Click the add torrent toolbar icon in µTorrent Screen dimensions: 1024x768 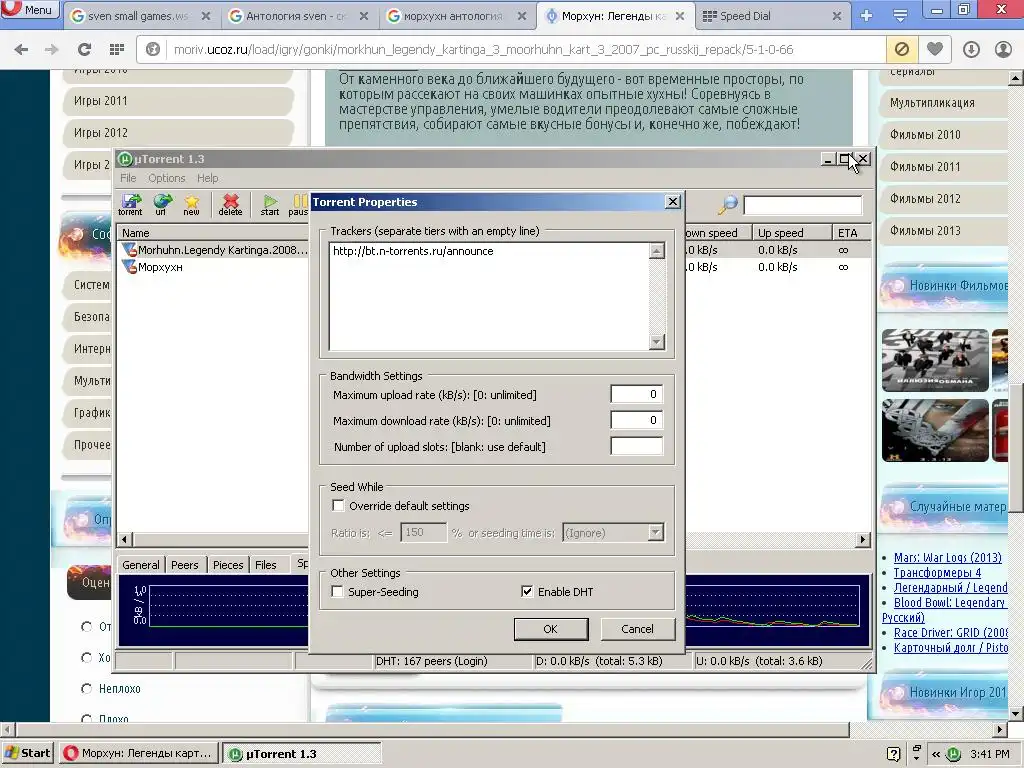coord(131,204)
